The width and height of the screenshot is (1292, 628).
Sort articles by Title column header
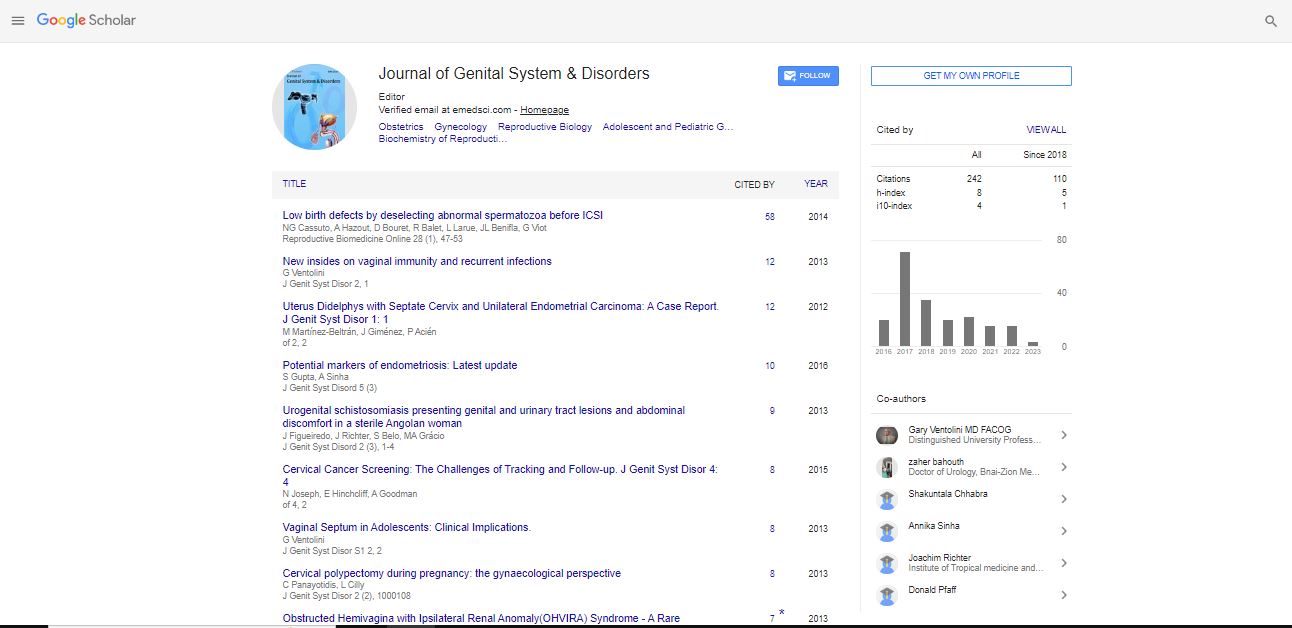point(294,184)
